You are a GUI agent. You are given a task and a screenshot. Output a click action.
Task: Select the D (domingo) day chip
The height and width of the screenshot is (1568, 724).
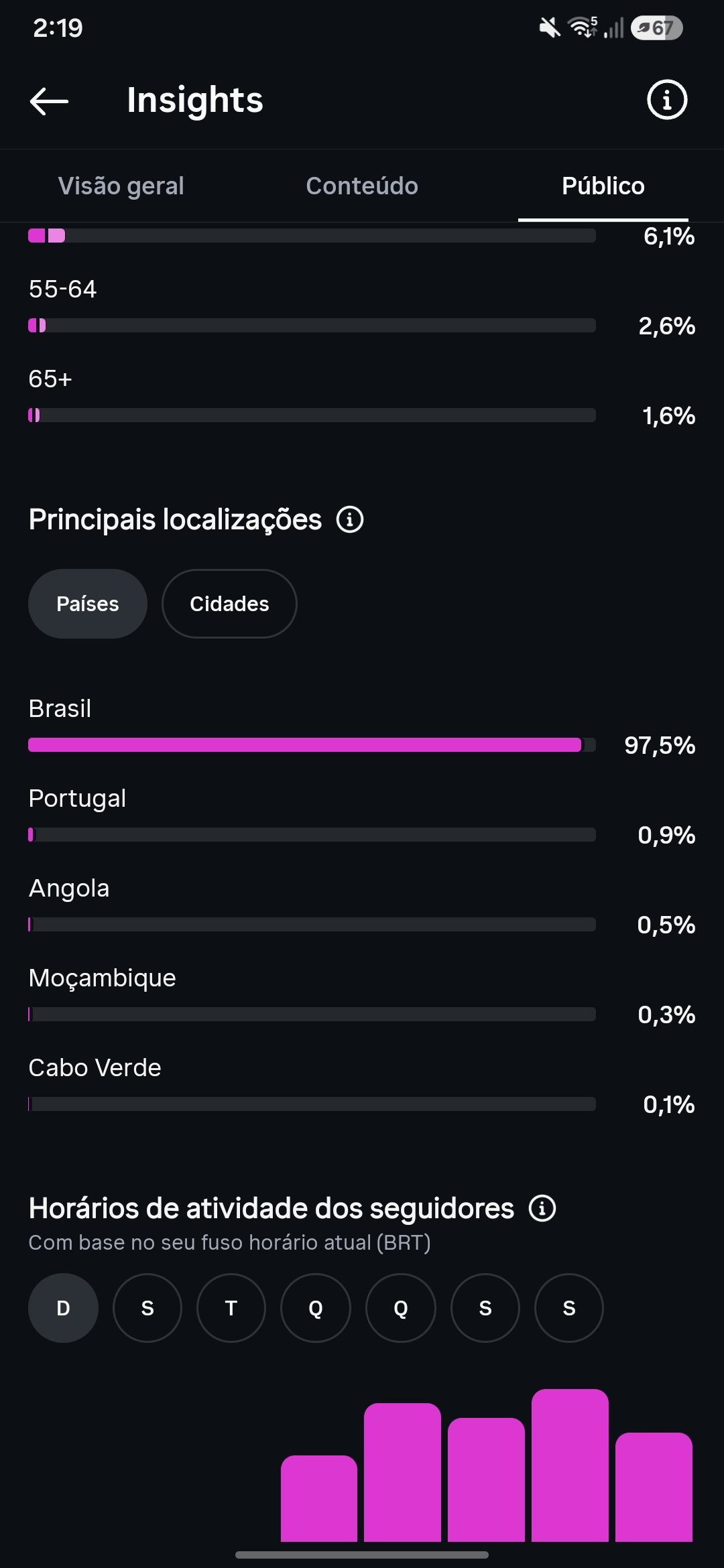point(63,1308)
